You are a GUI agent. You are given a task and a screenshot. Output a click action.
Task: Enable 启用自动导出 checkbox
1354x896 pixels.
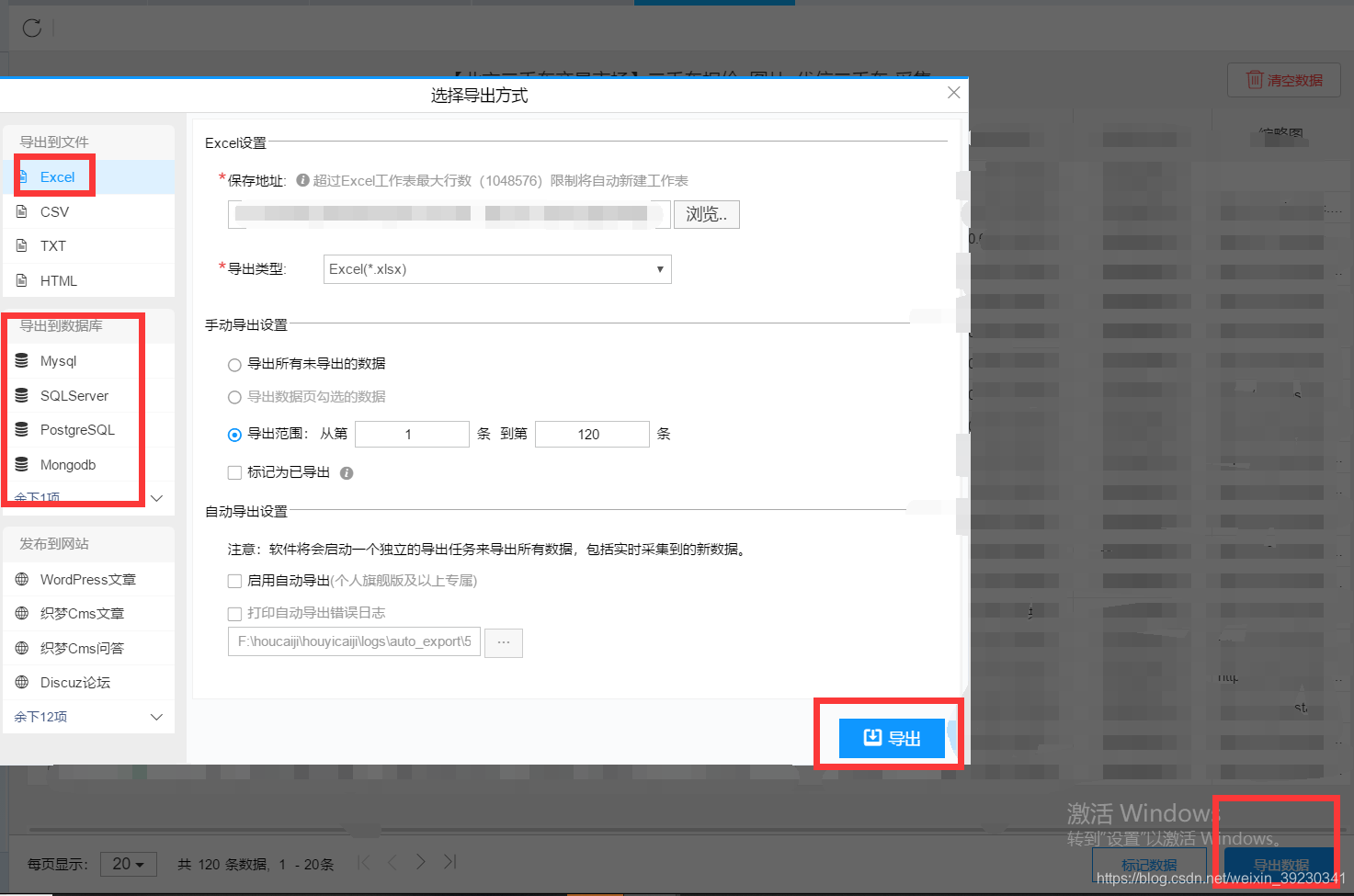click(x=234, y=581)
